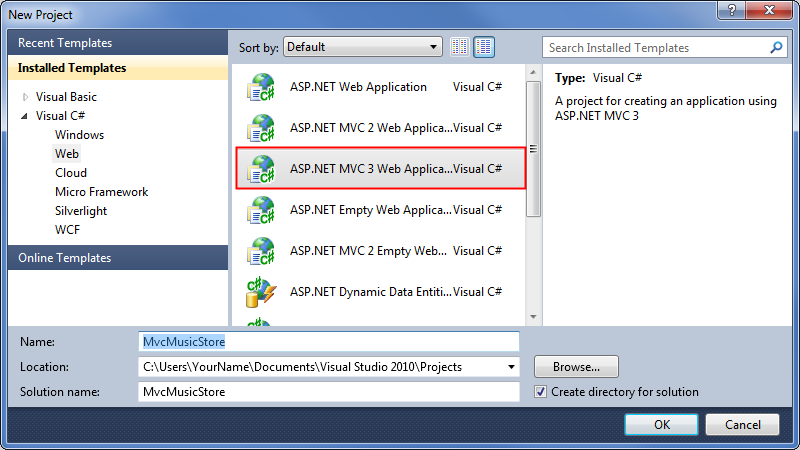
Task: Expand the Visual Basic tree node
Action: [25, 97]
